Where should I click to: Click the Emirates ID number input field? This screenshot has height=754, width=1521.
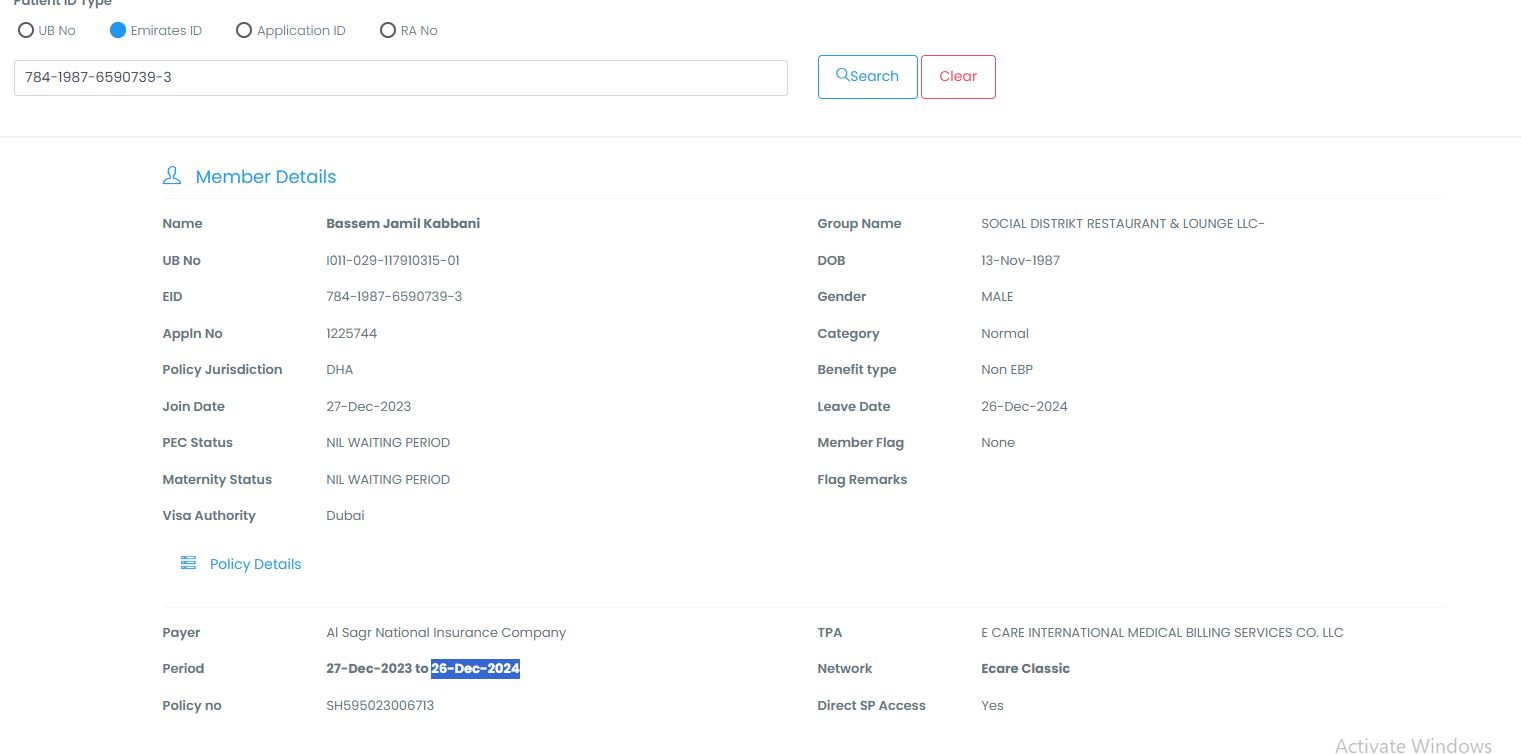pos(400,77)
